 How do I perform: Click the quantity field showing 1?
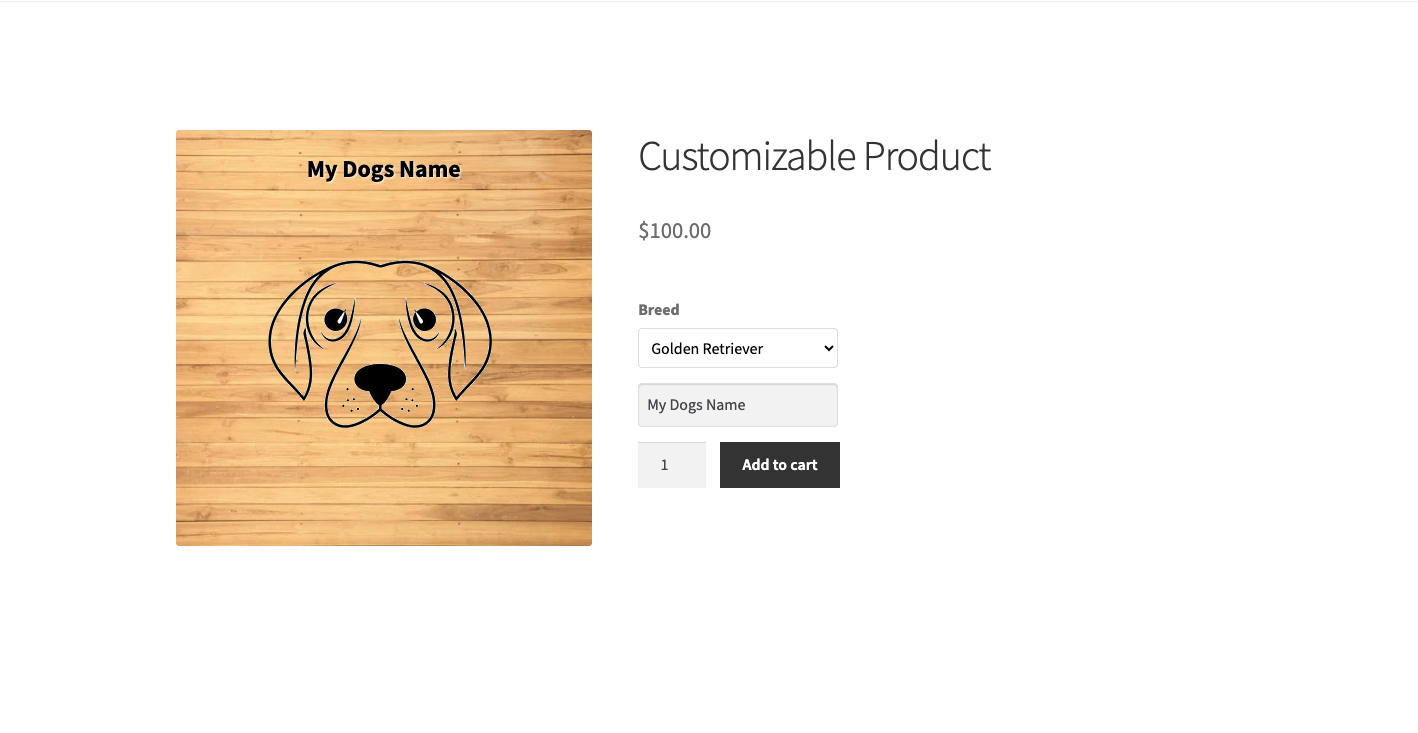pos(672,465)
